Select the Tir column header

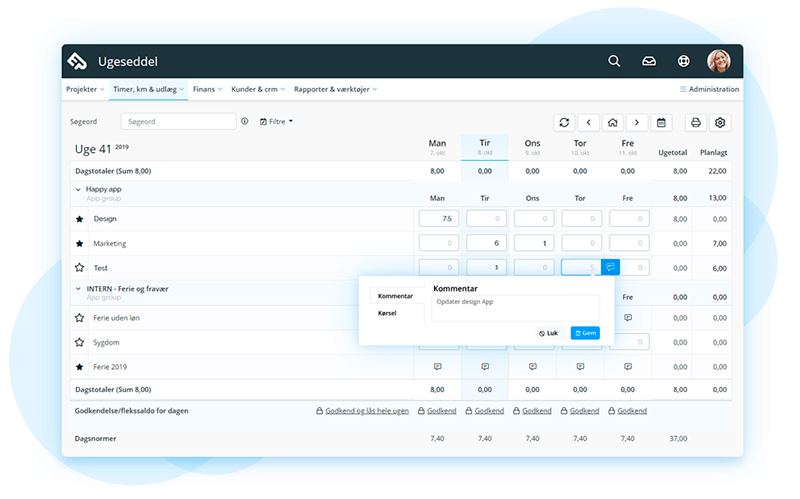485,147
